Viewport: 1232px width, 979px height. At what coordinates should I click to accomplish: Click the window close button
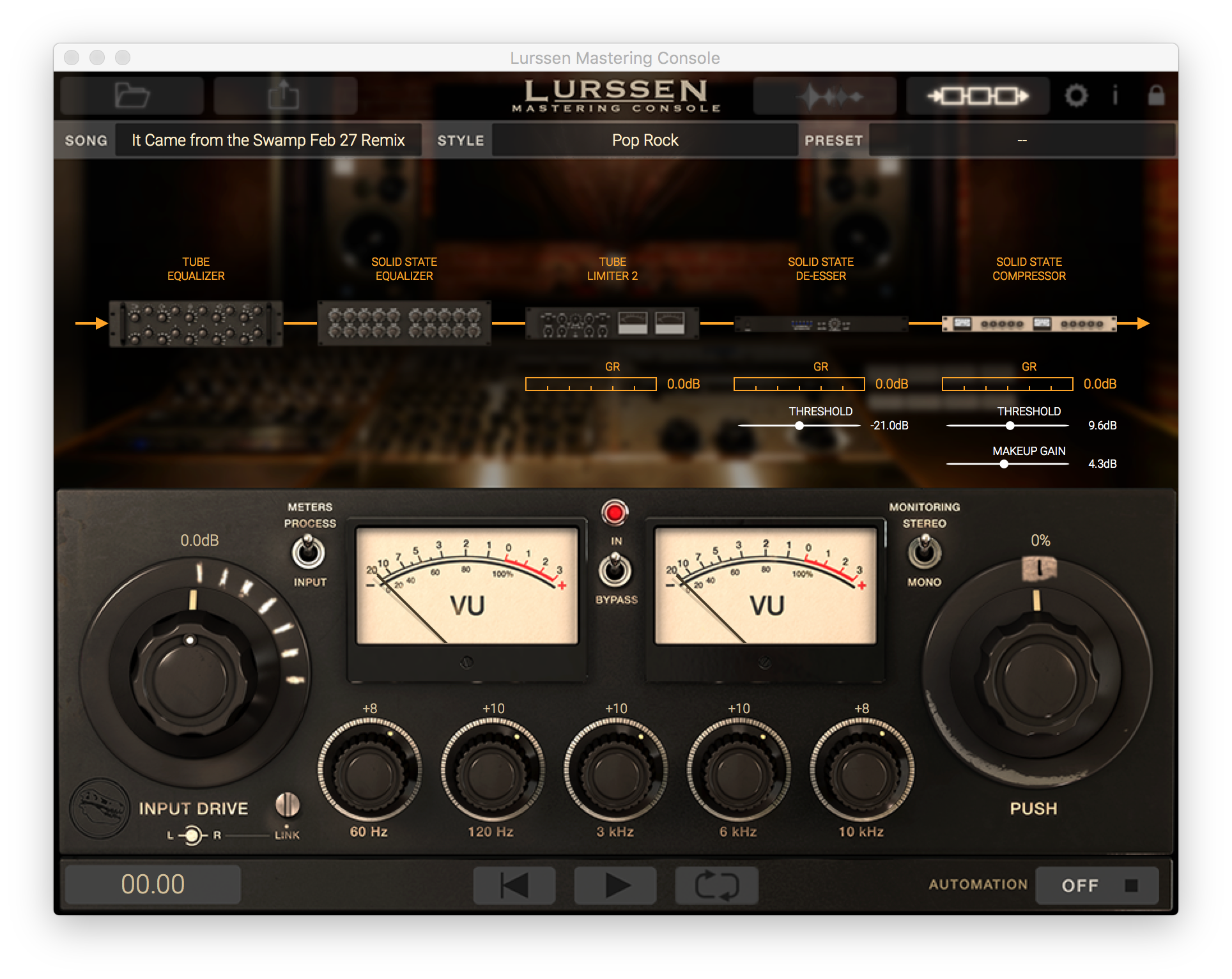point(72,58)
